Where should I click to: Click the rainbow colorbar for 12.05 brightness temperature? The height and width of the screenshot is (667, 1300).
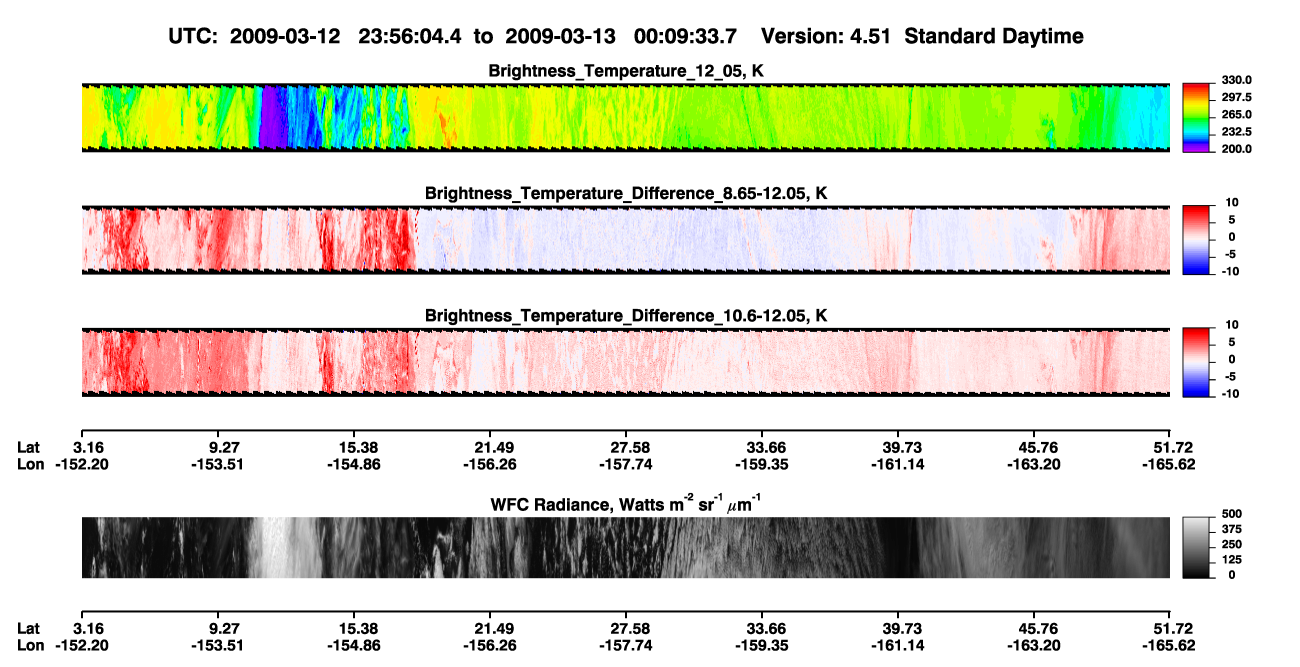1197,117
